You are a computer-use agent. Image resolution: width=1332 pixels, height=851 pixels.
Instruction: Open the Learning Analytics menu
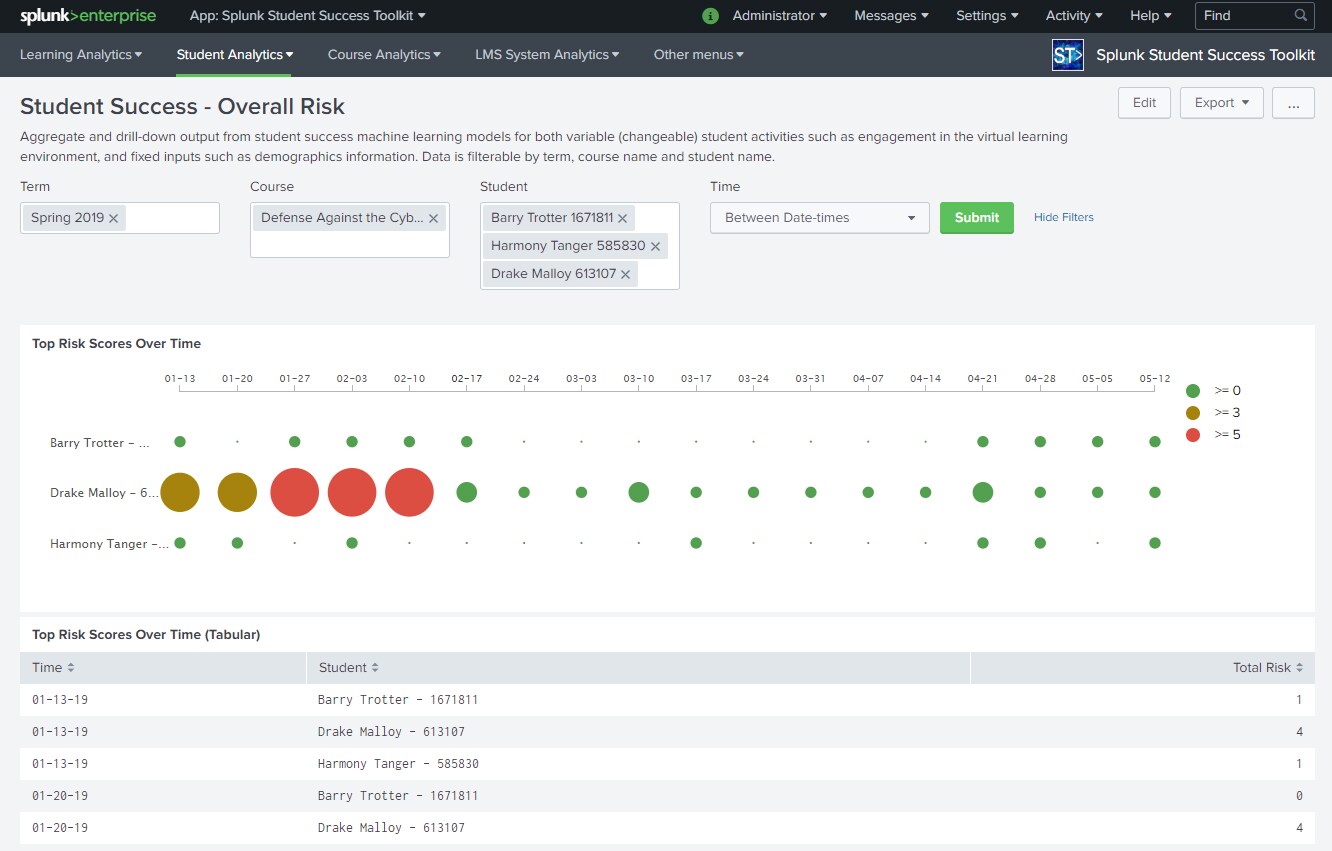[81, 55]
